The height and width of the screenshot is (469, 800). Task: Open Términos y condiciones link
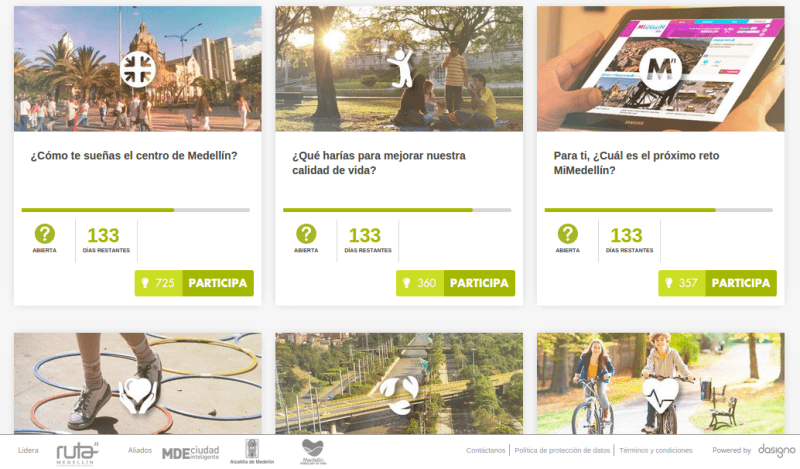656,450
